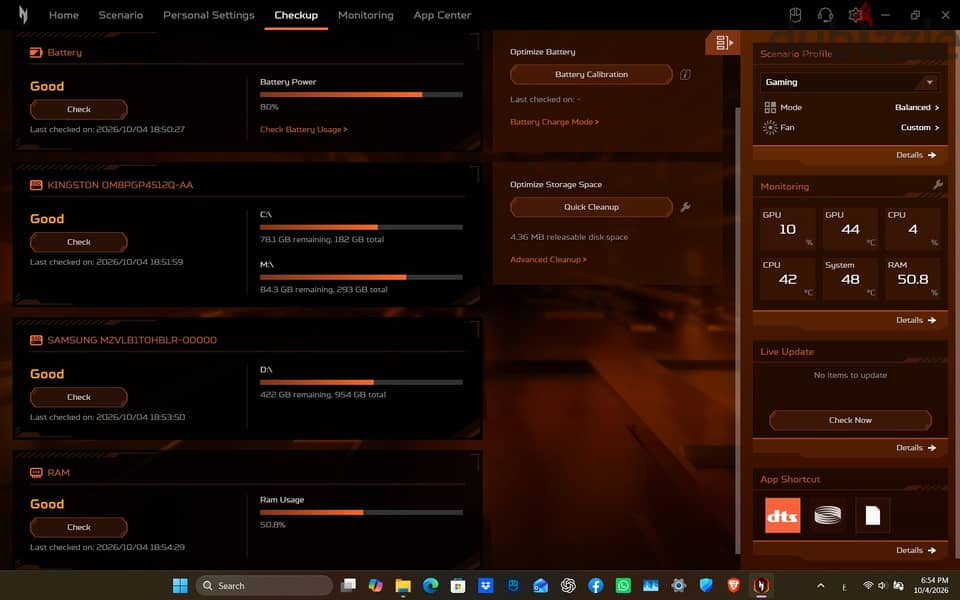Open Dropbox from taskbar
Viewport: 960px width, 600px height.
[486, 586]
